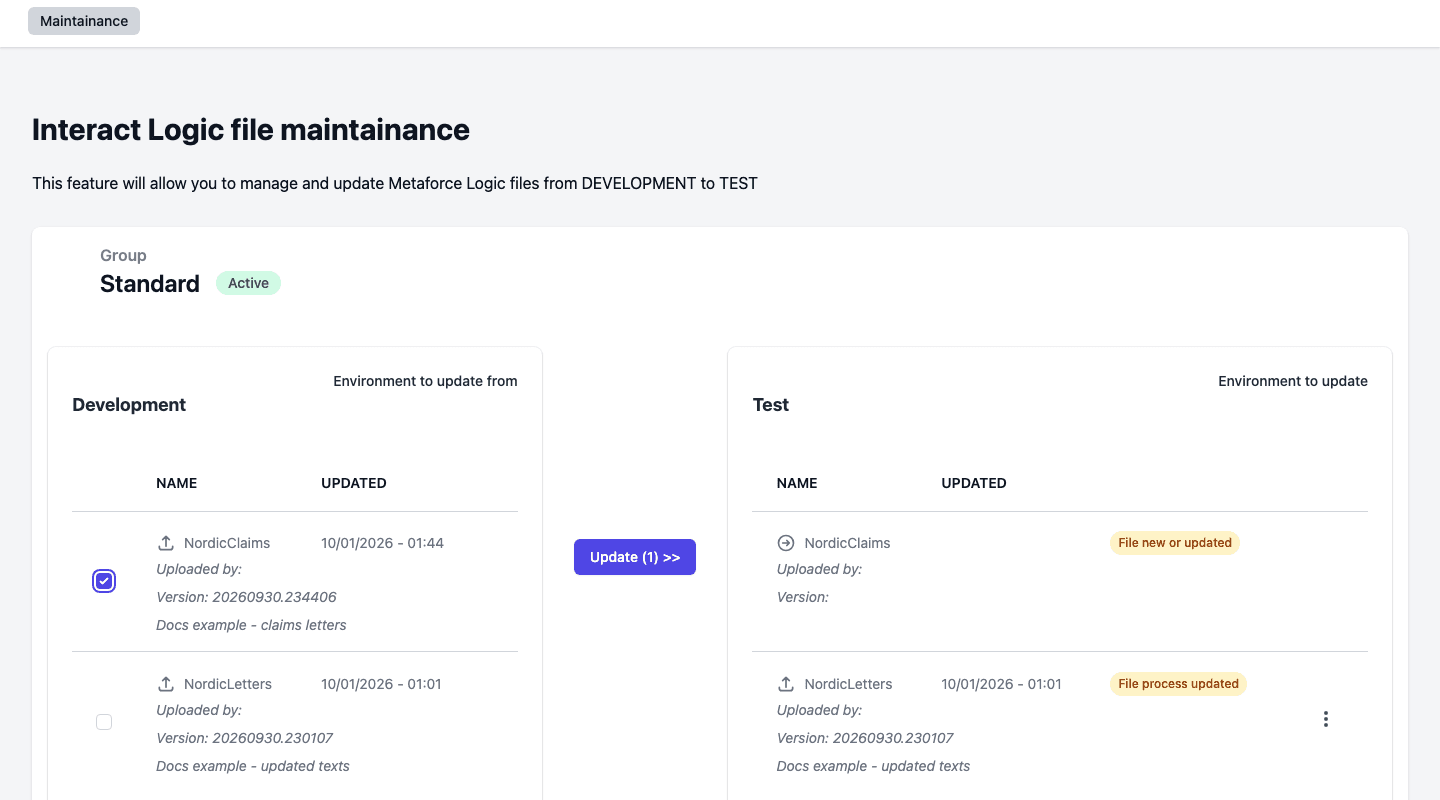Uncheck the NordicClaims checkbox in Development

[104, 581]
